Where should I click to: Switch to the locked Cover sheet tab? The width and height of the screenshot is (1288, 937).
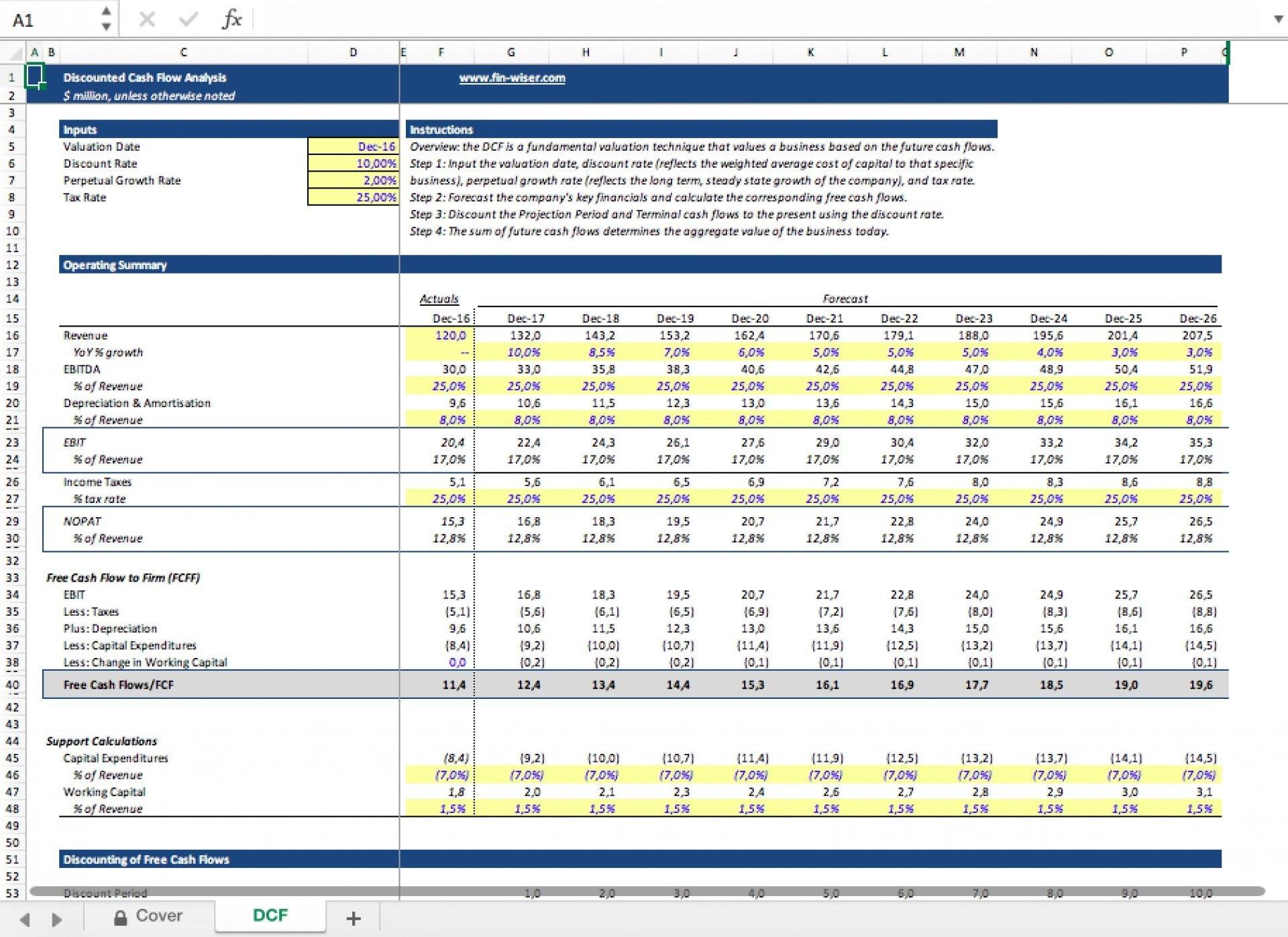(x=150, y=916)
